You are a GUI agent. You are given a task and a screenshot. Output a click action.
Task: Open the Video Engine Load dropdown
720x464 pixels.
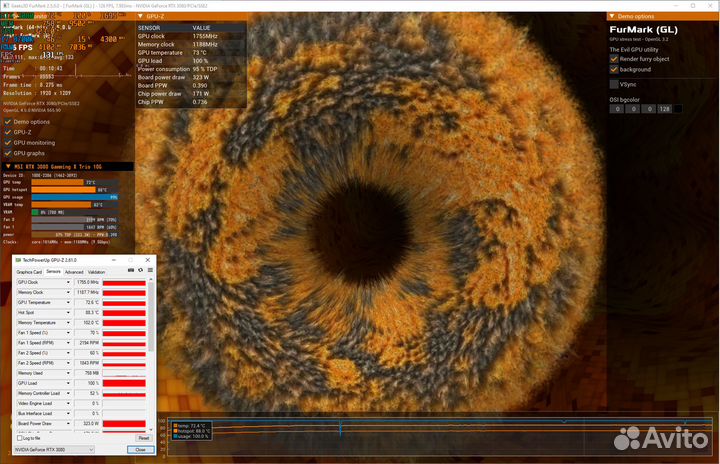tap(68, 403)
